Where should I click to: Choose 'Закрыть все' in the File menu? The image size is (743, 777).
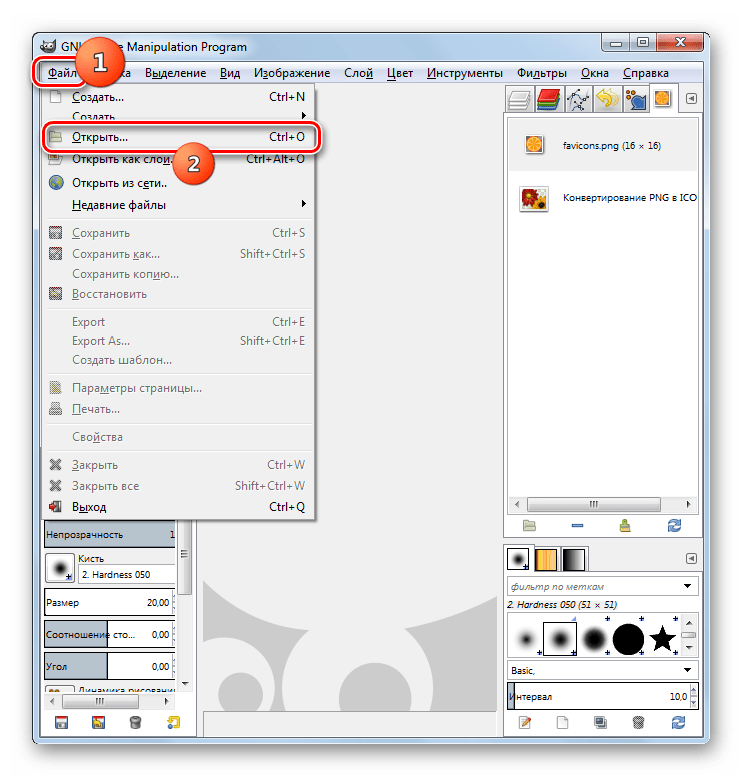(177, 486)
